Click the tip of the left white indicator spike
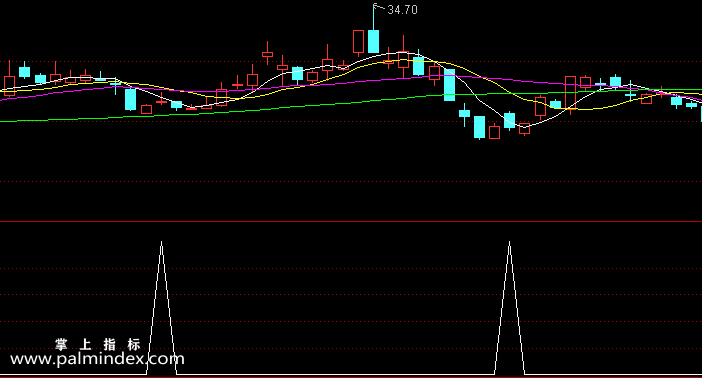702x378 pixels. click(162, 242)
